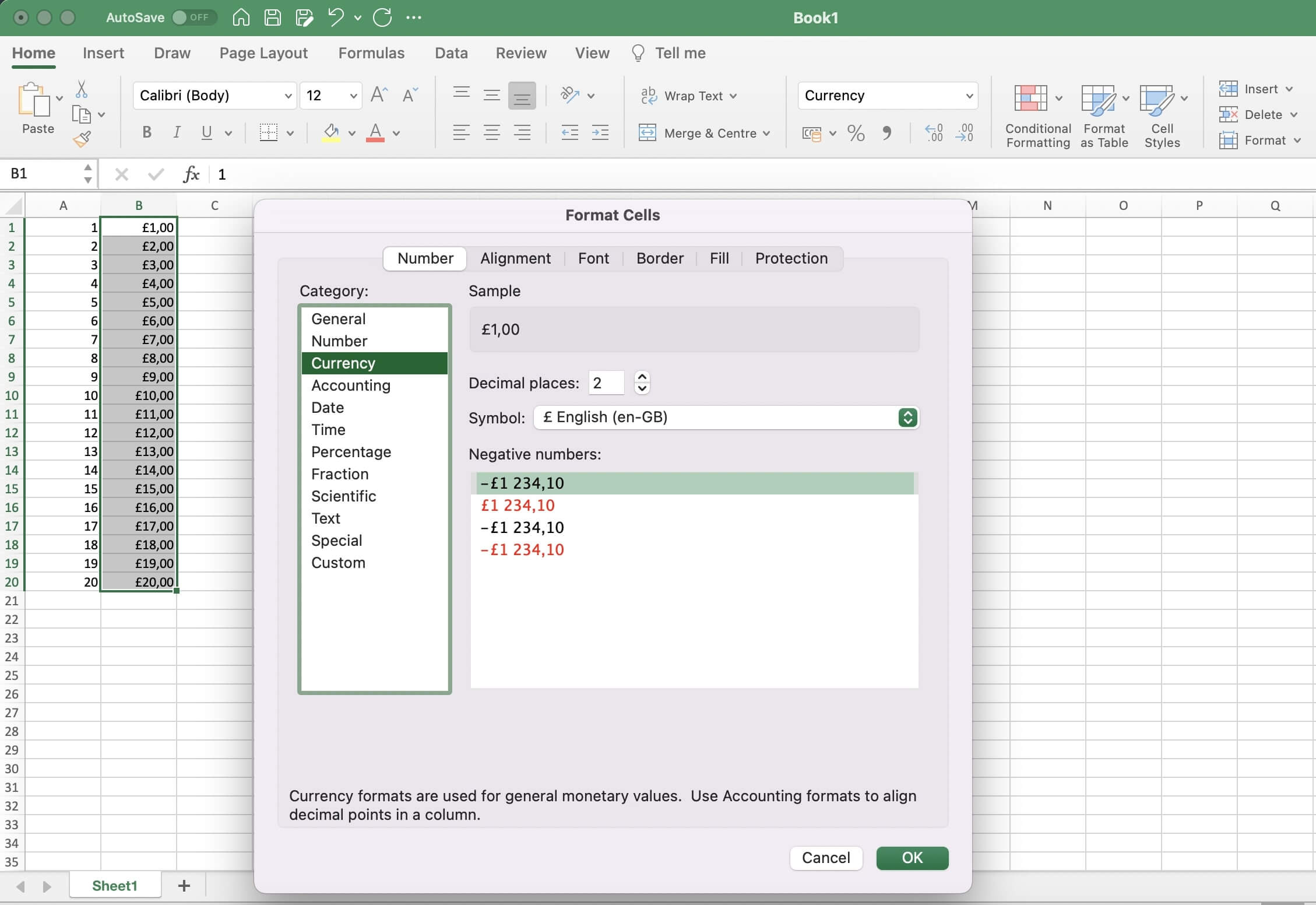Toggle italic formatting
1316x905 pixels.
[176, 133]
